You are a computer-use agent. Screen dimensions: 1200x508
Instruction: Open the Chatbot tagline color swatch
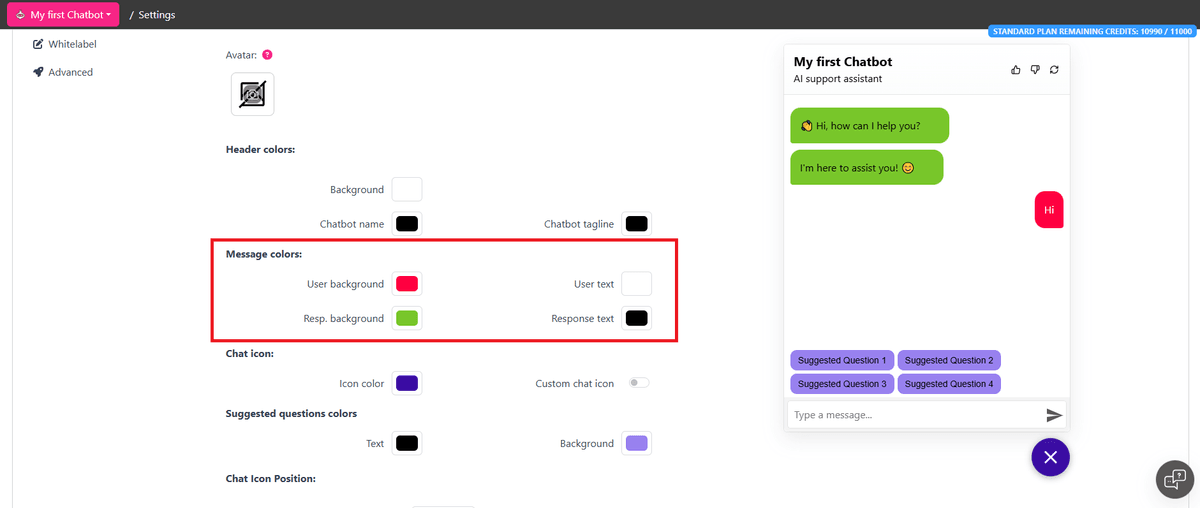[x=636, y=224]
